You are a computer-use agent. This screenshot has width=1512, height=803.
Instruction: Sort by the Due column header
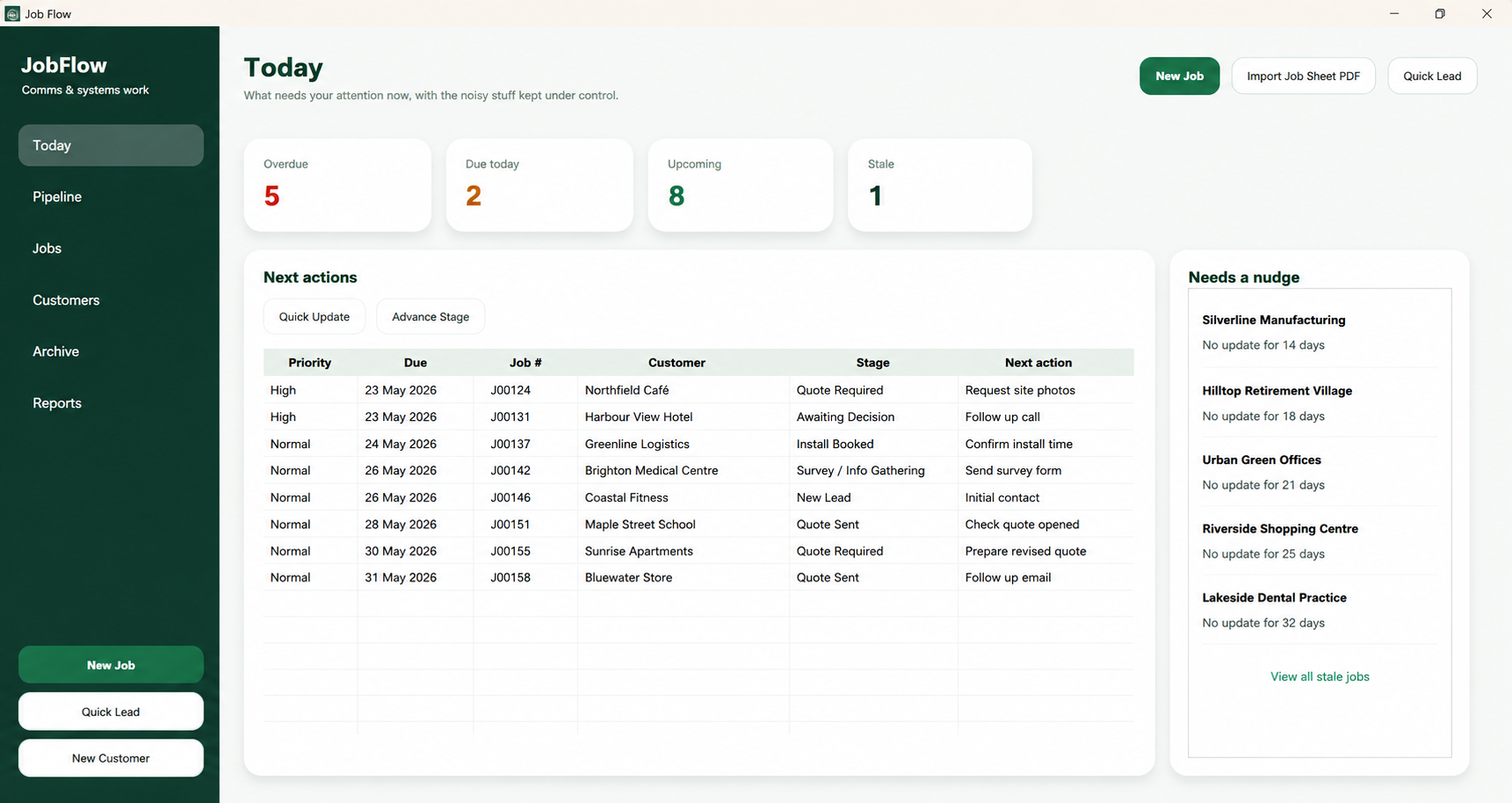(416, 363)
